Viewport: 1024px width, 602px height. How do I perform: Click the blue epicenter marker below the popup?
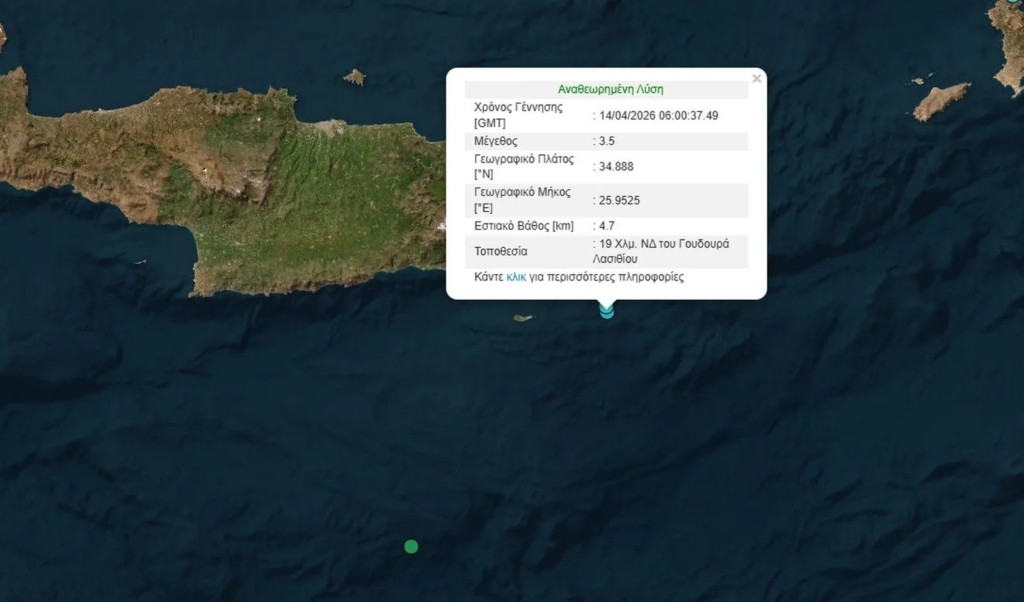click(607, 310)
